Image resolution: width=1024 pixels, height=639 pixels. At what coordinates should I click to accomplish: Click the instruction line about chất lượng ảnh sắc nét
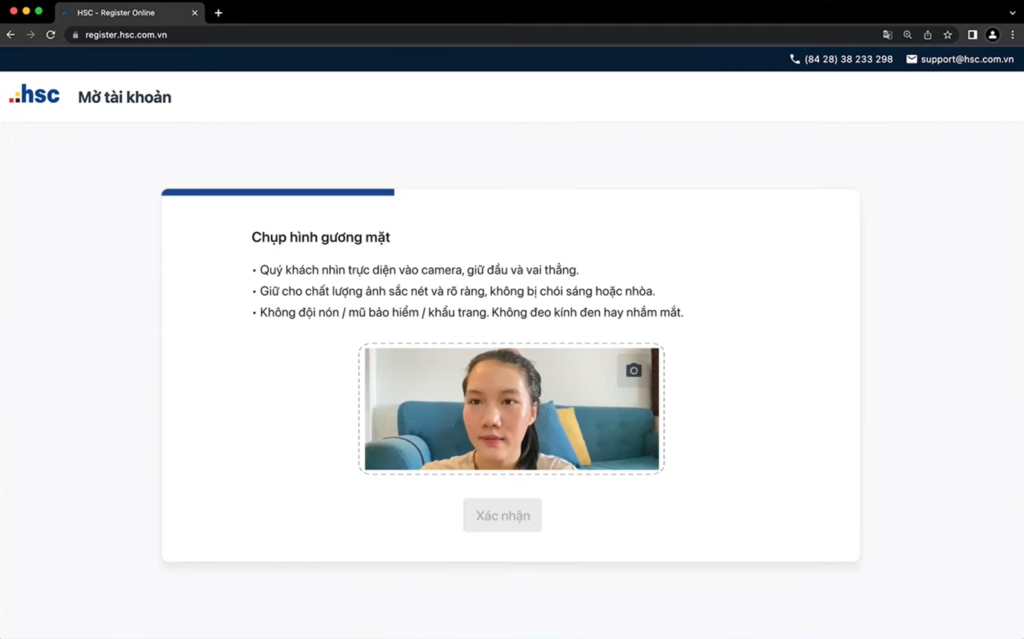pyautogui.click(x=453, y=291)
